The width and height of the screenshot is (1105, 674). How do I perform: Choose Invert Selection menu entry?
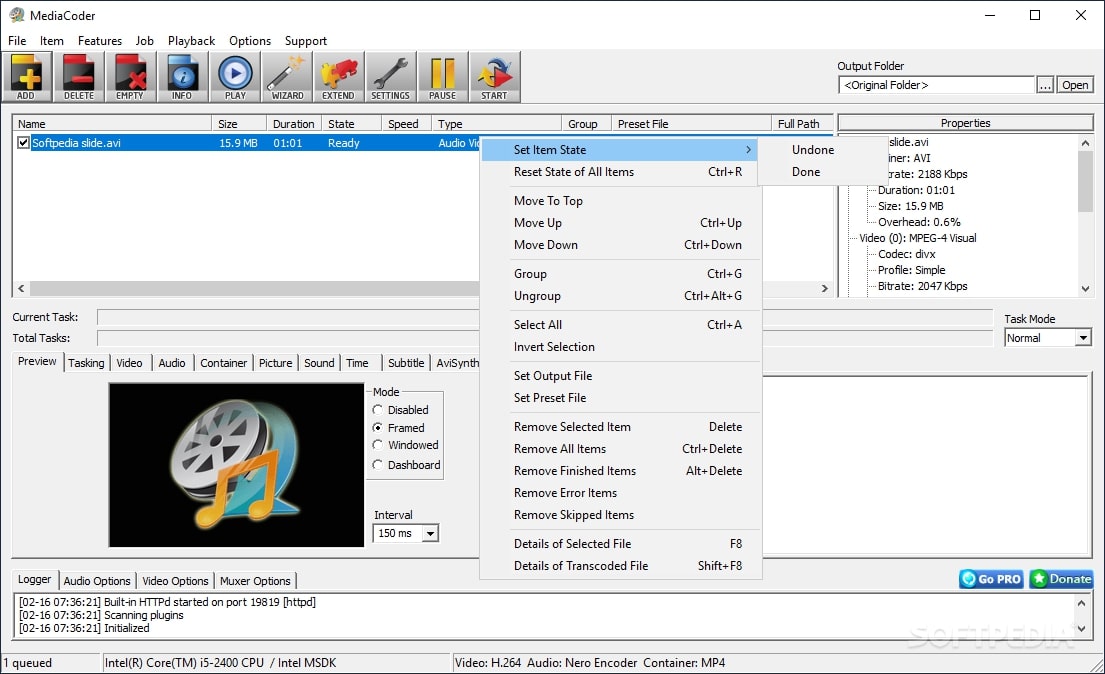click(x=620, y=346)
